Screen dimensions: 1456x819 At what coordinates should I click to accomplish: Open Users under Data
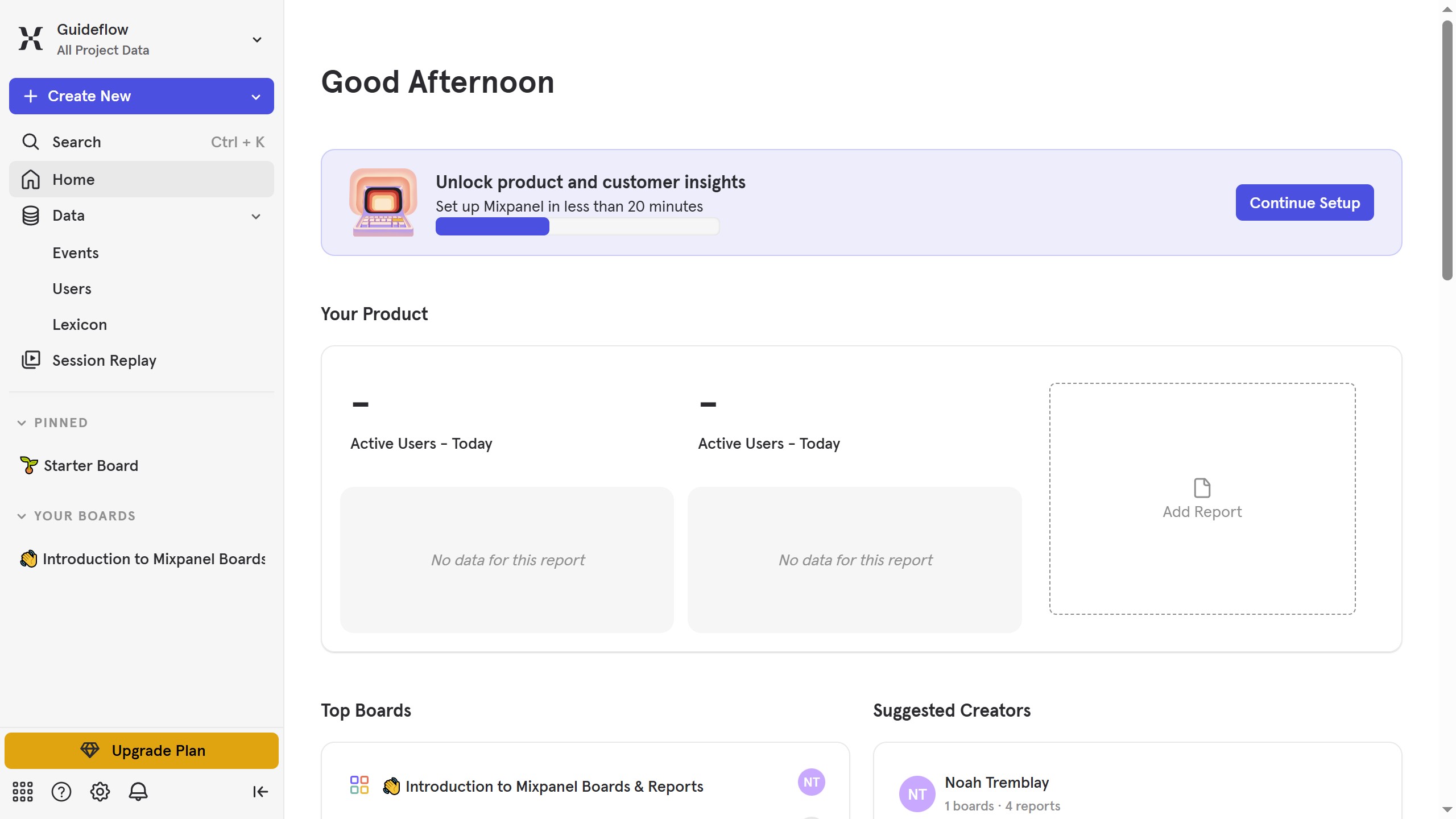72,289
